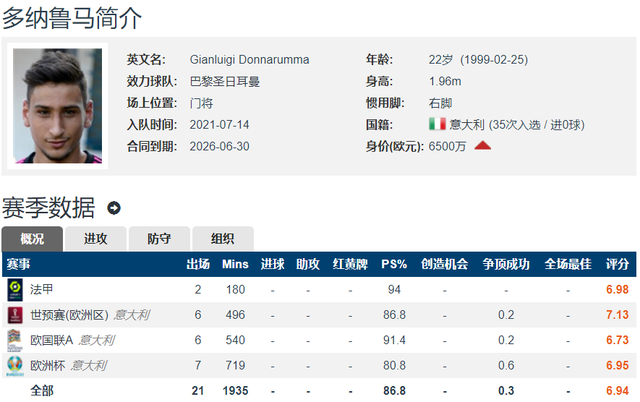Click the 争顶成功 column header

pyautogui.click(x=506, y=264)
